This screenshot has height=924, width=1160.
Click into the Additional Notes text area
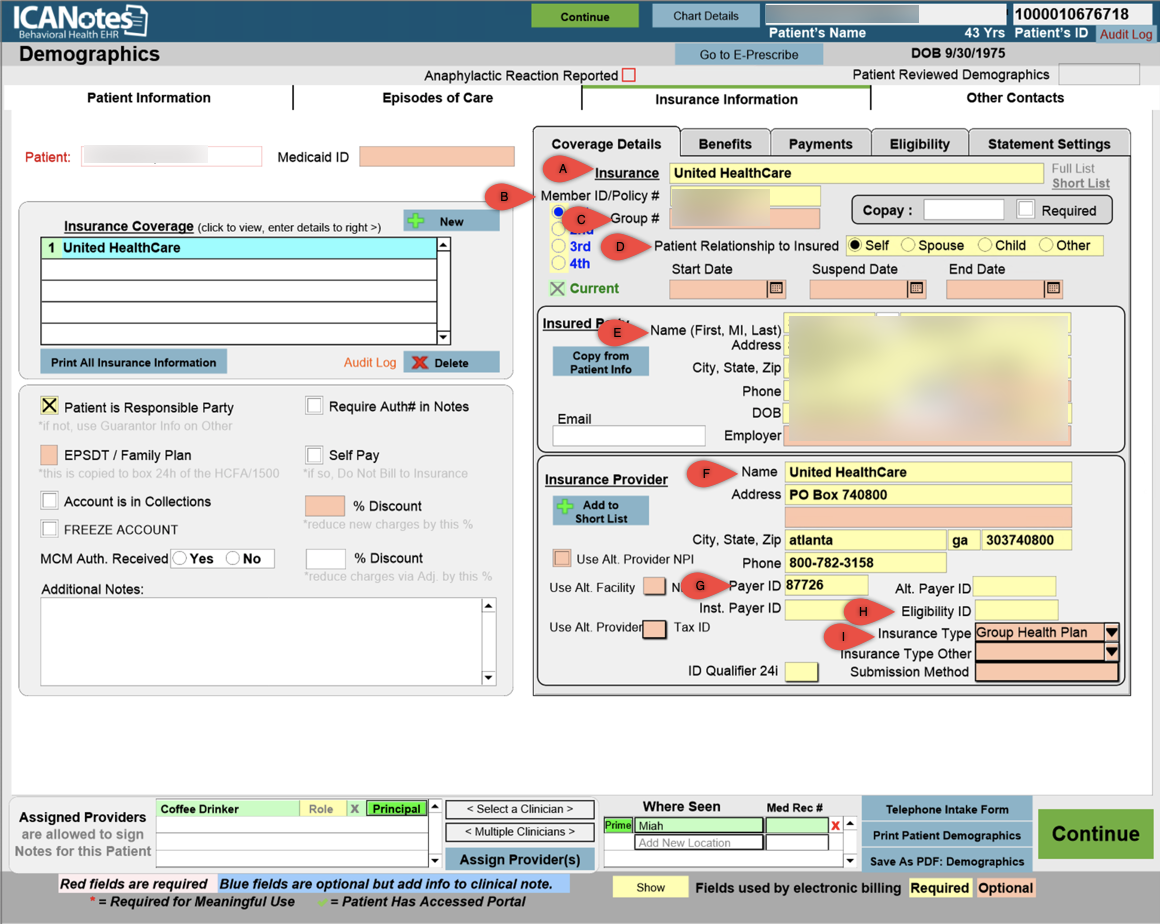(260, 642)
